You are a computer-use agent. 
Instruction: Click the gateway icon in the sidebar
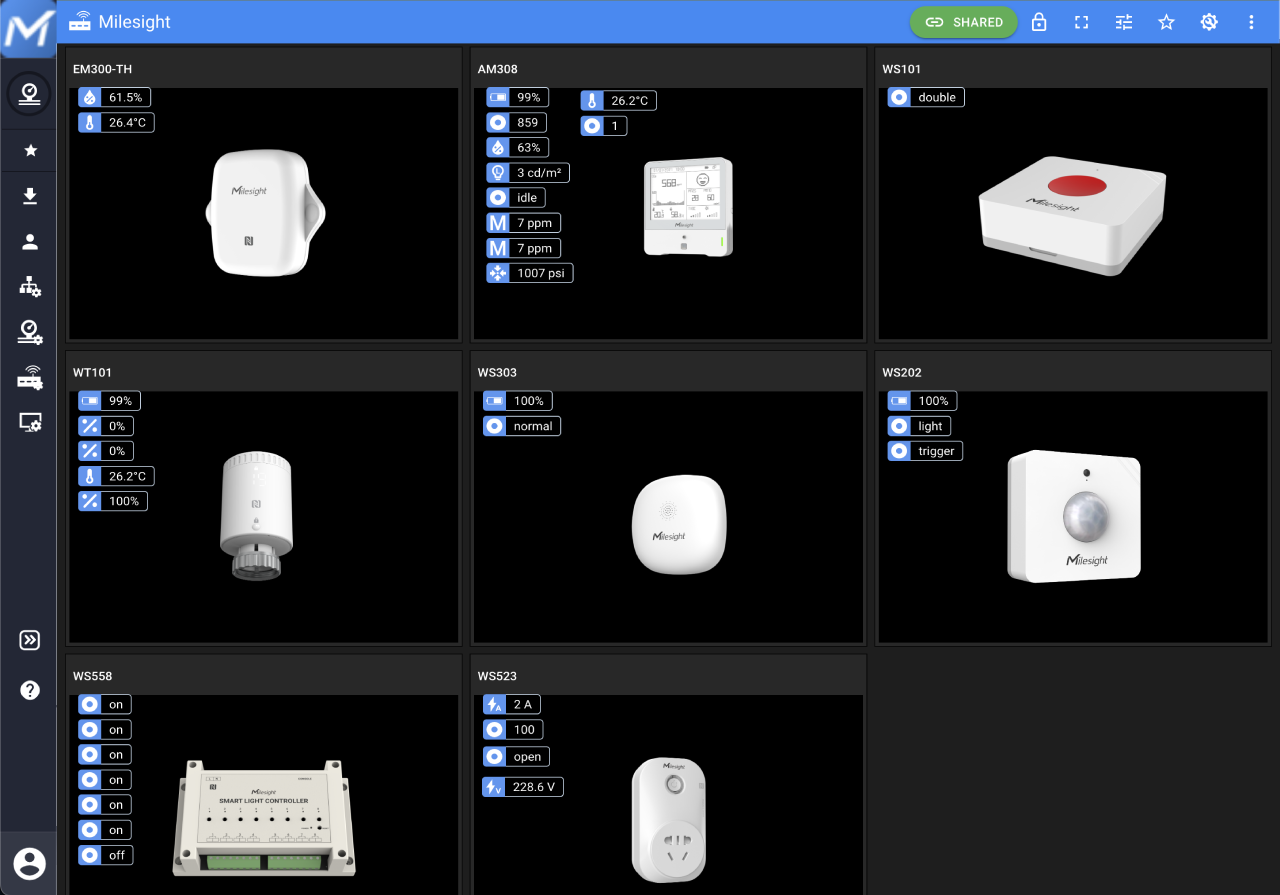click(x=30, y=378)
